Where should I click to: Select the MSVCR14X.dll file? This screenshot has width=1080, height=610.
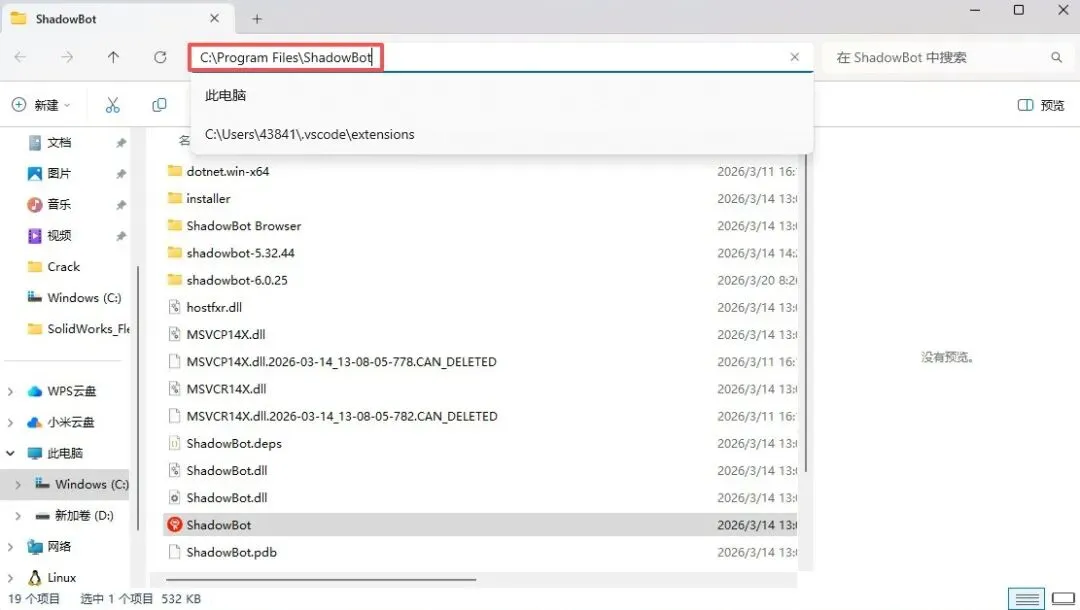pos(480,389)
